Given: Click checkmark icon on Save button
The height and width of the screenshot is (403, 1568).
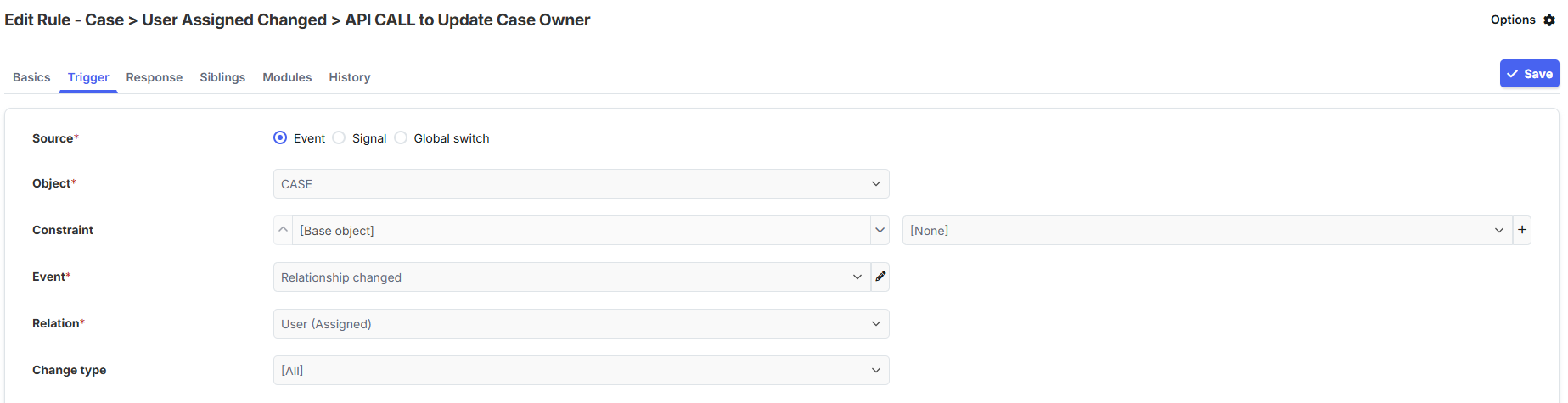Looking at the screenshot, I should [1513, 74].
